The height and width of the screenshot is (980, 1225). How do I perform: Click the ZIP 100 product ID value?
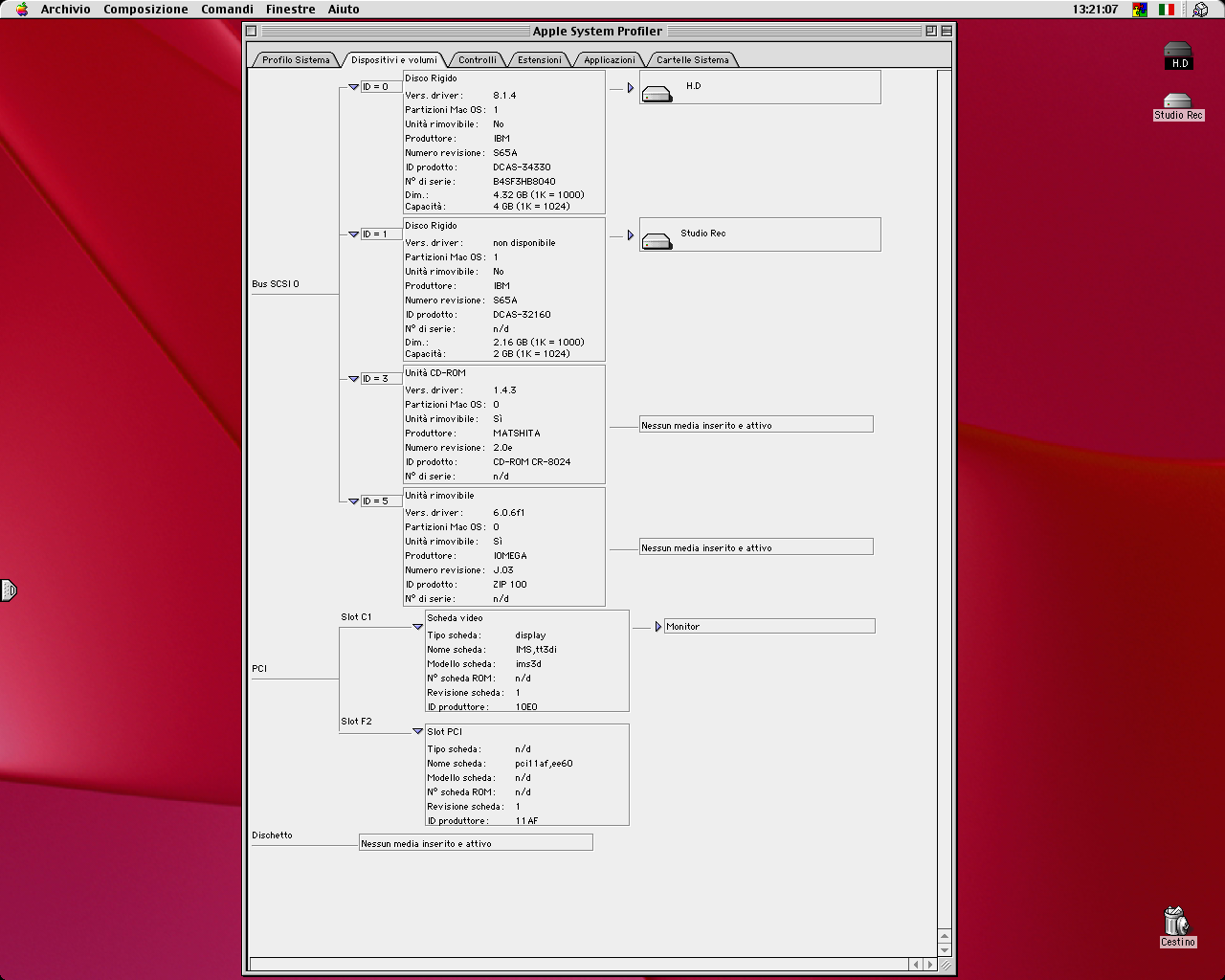[x=509, y=585]
